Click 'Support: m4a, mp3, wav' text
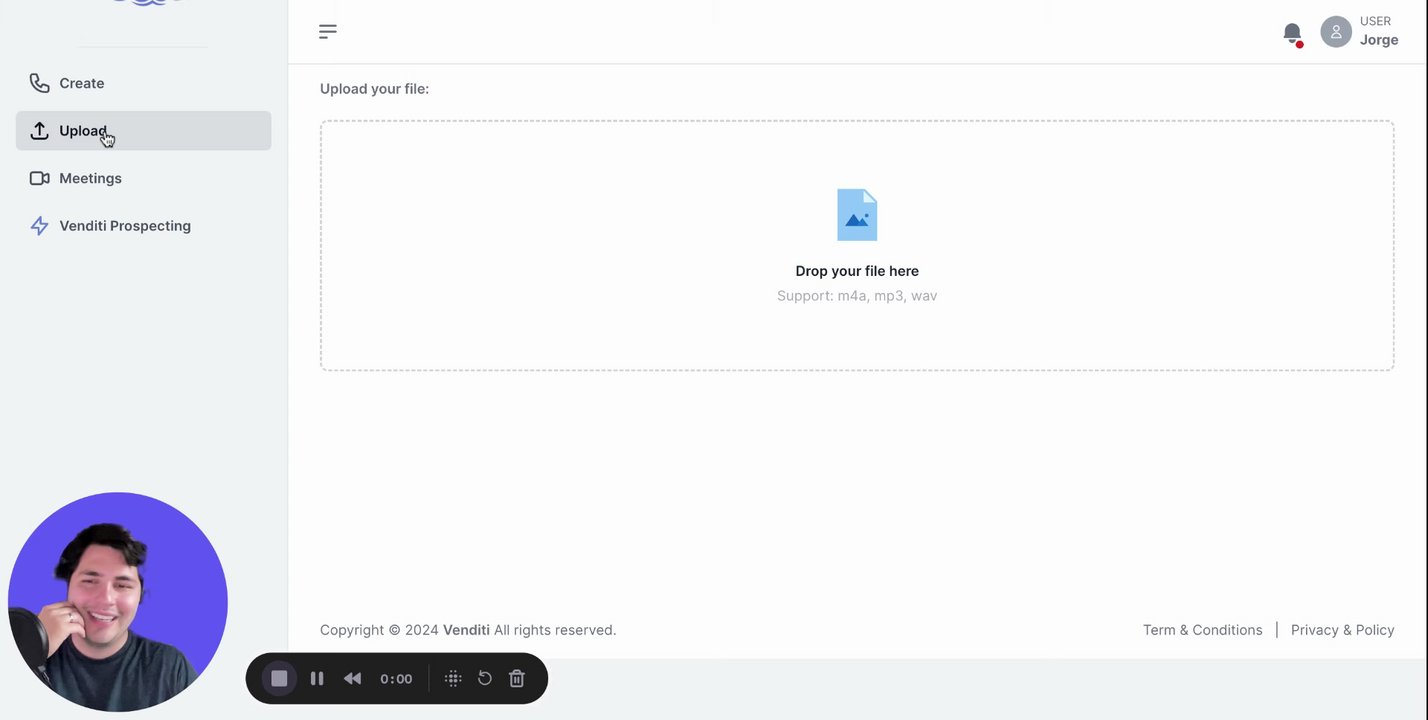This screenshot has height=720, width=1428. click(857, 296)
